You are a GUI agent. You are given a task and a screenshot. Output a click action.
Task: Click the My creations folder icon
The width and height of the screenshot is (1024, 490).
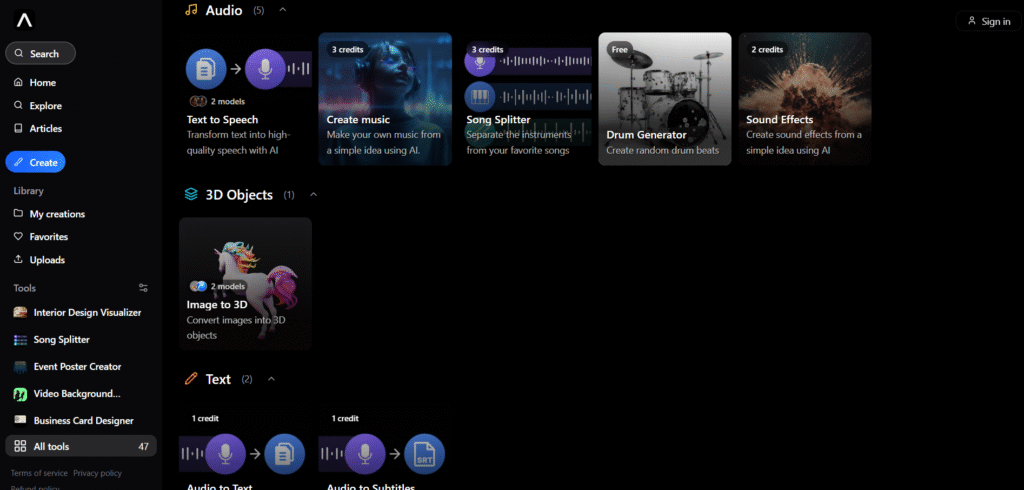(18, 214)
